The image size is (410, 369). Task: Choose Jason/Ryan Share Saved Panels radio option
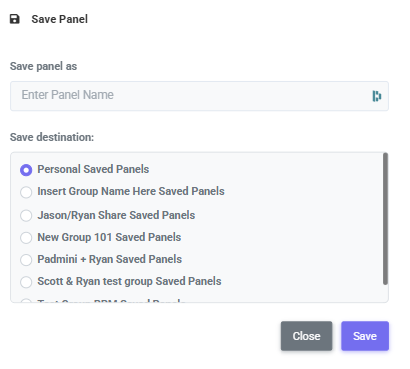point(26,215)
